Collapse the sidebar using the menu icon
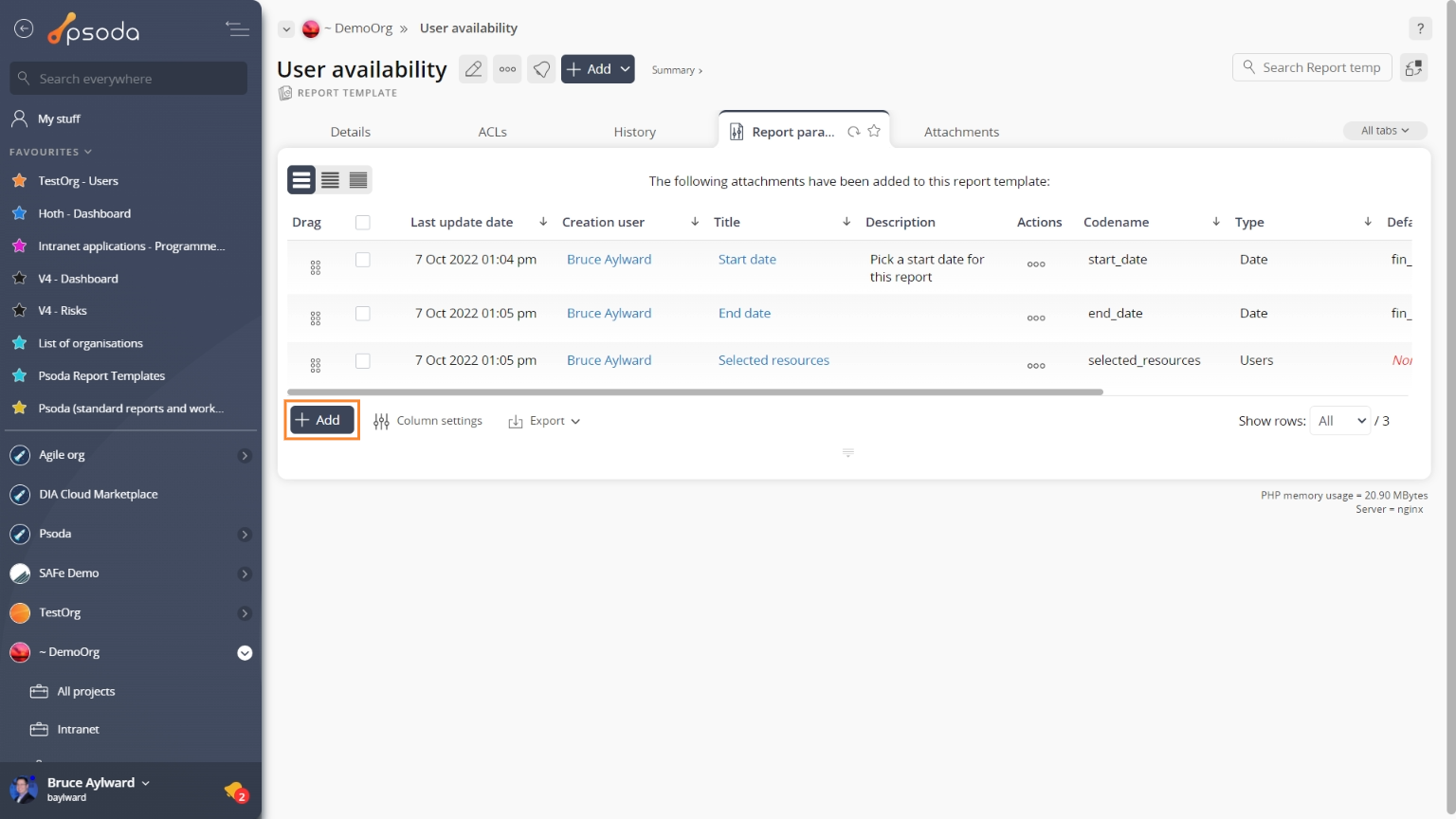The height and width of the screenshot is (819, 1456). [237, 29]
